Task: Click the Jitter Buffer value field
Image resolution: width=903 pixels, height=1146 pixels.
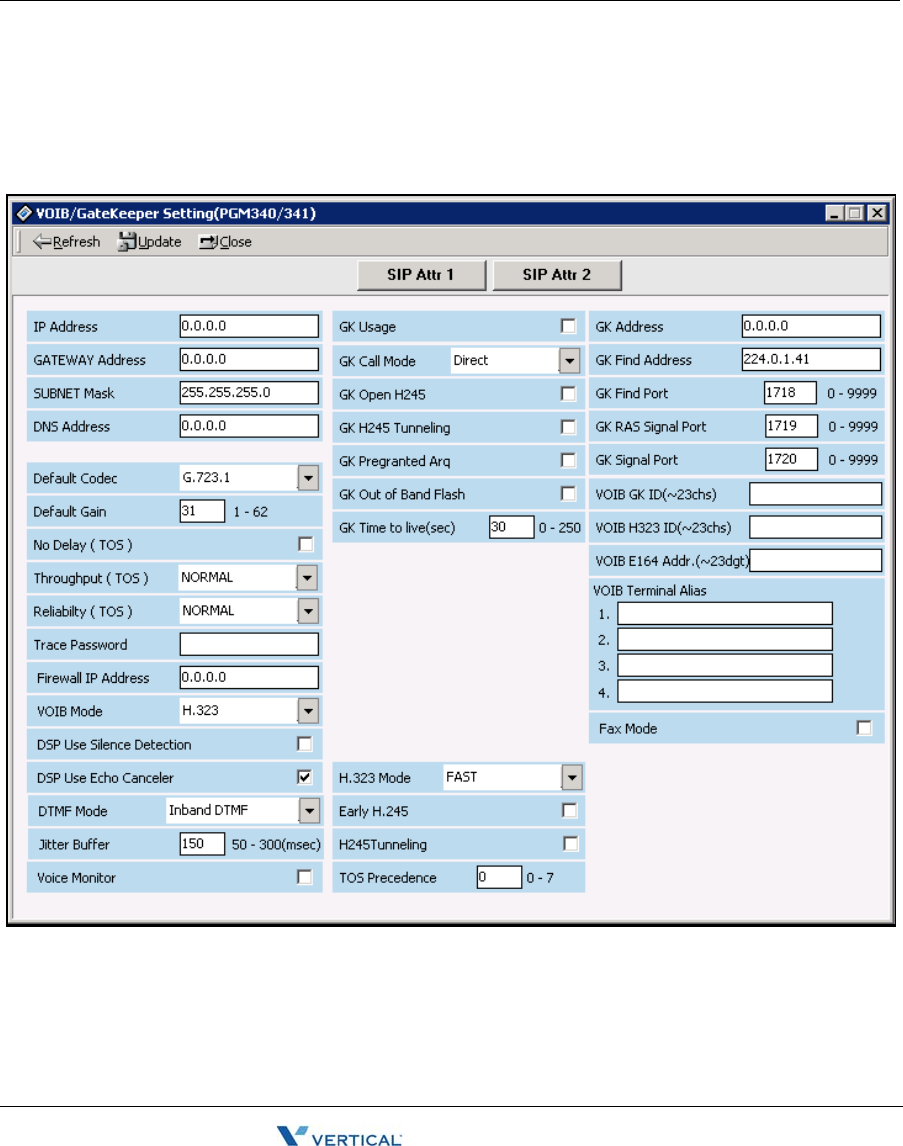Action: coord(202,843)
